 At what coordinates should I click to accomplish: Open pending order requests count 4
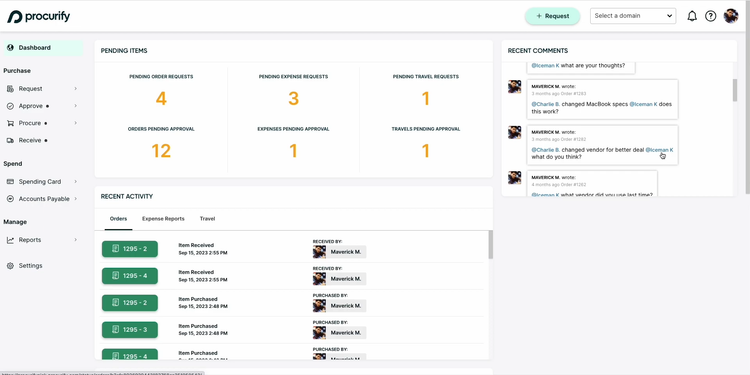161,99
